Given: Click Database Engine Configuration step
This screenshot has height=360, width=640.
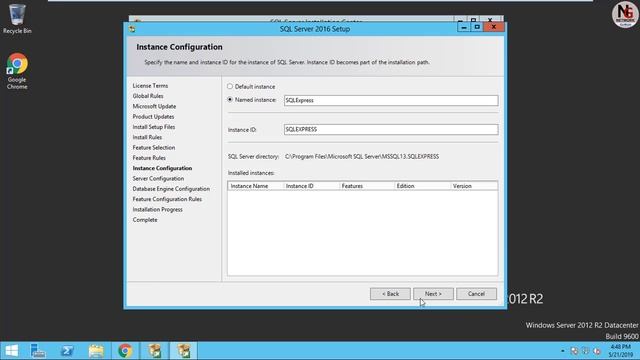Looking at the screenshot, I should (171, 189).
